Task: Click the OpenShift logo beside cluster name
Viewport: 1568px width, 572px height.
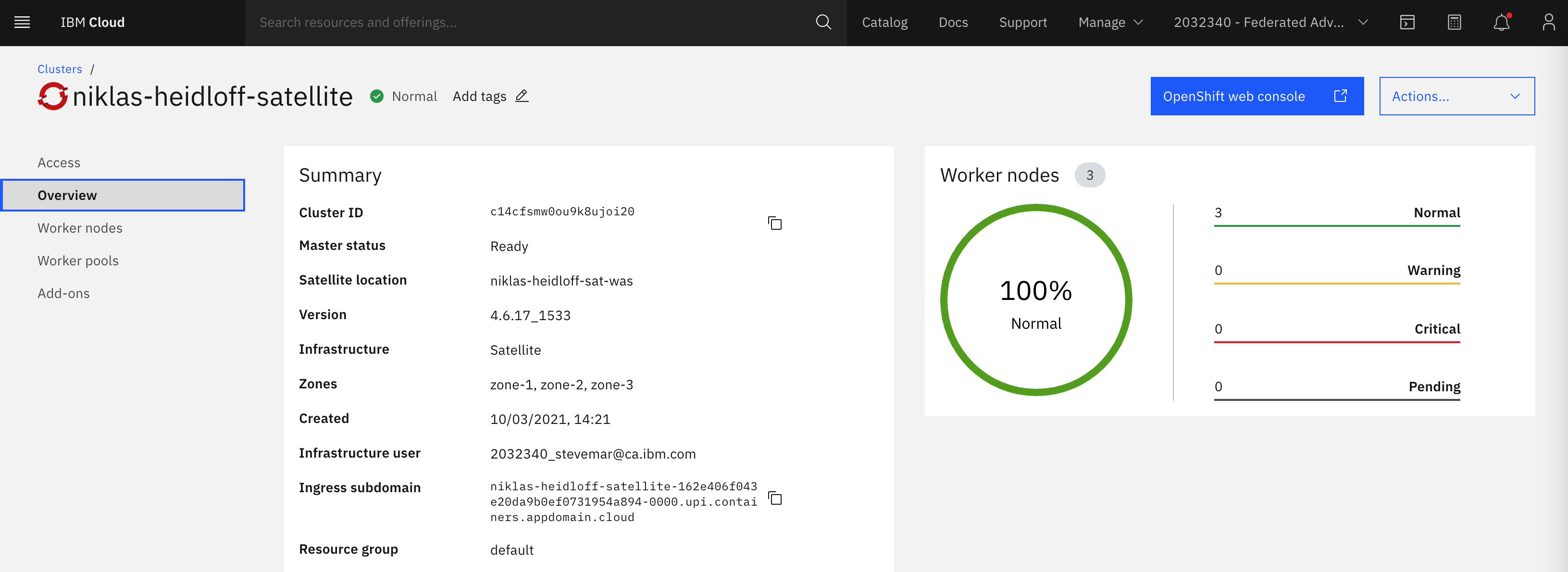Action: [52, 96]
